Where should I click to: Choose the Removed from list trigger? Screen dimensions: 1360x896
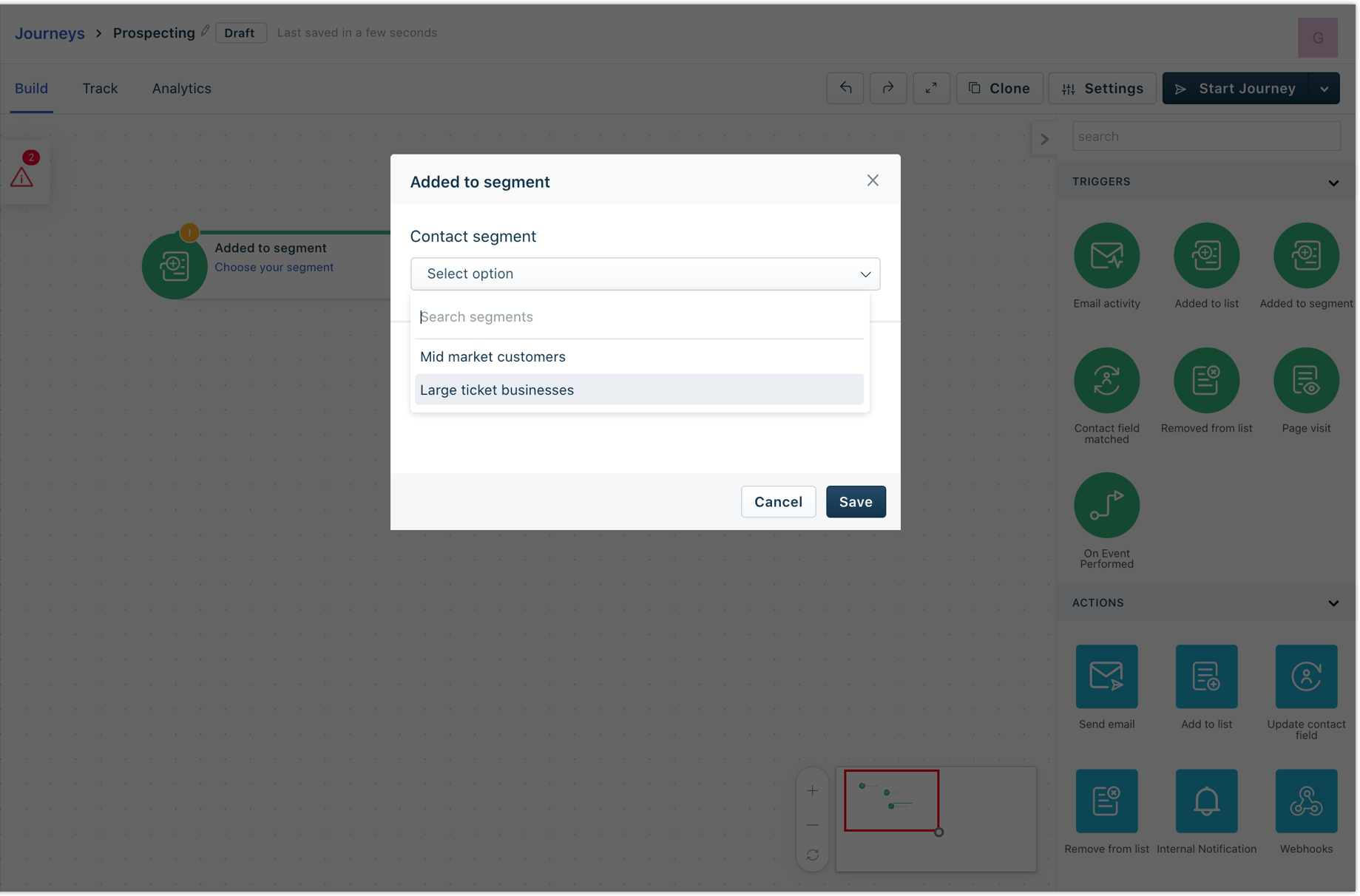tap(1206, 380)
